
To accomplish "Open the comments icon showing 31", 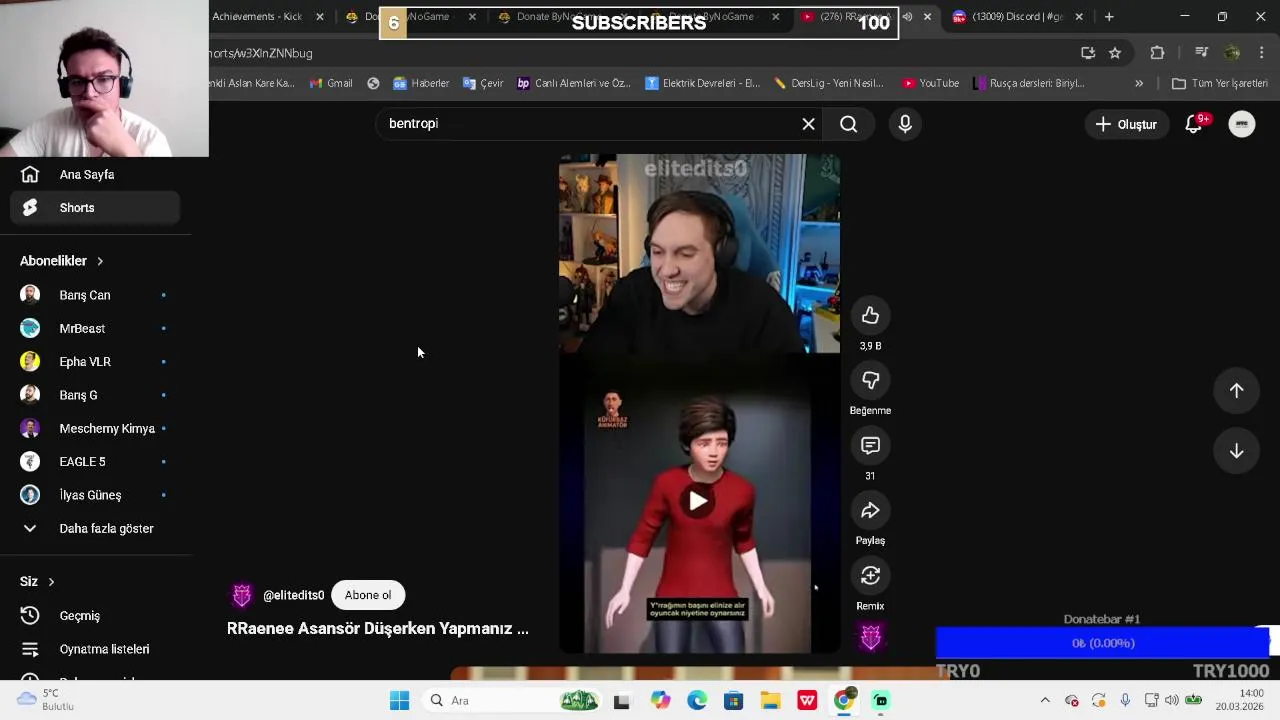I will click(x=870, y=446).
